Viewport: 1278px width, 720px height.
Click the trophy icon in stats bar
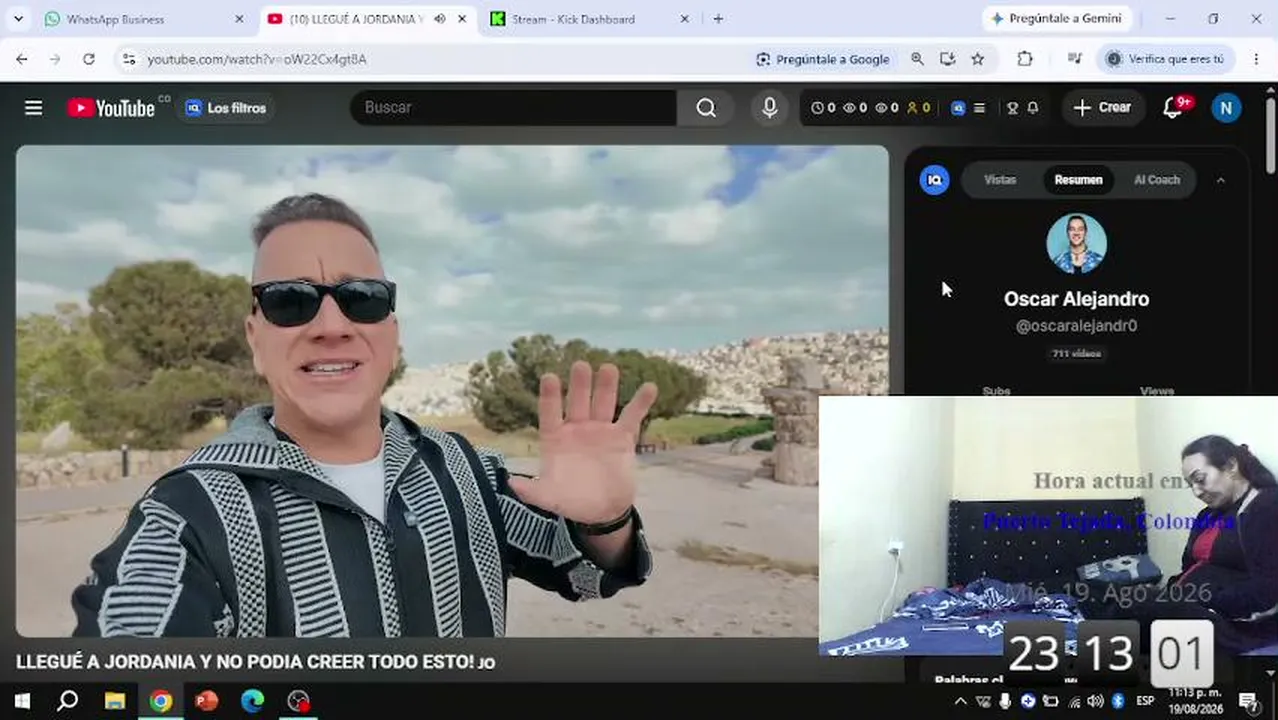1012,108
